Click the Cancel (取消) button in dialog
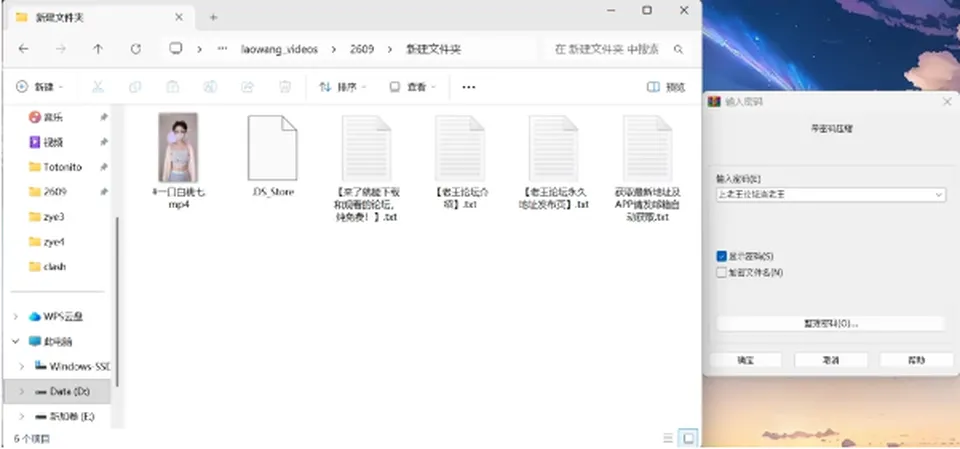 831,360
